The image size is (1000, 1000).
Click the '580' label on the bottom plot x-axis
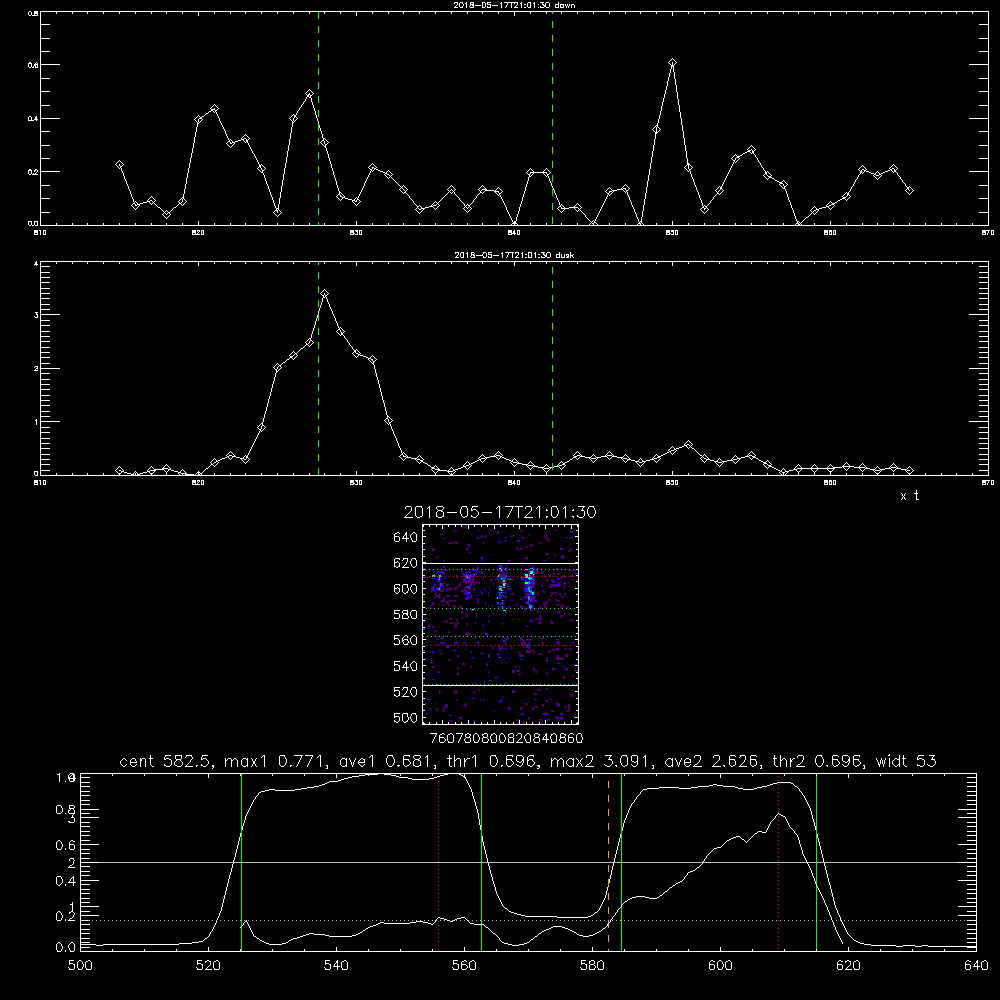[592, 966]
